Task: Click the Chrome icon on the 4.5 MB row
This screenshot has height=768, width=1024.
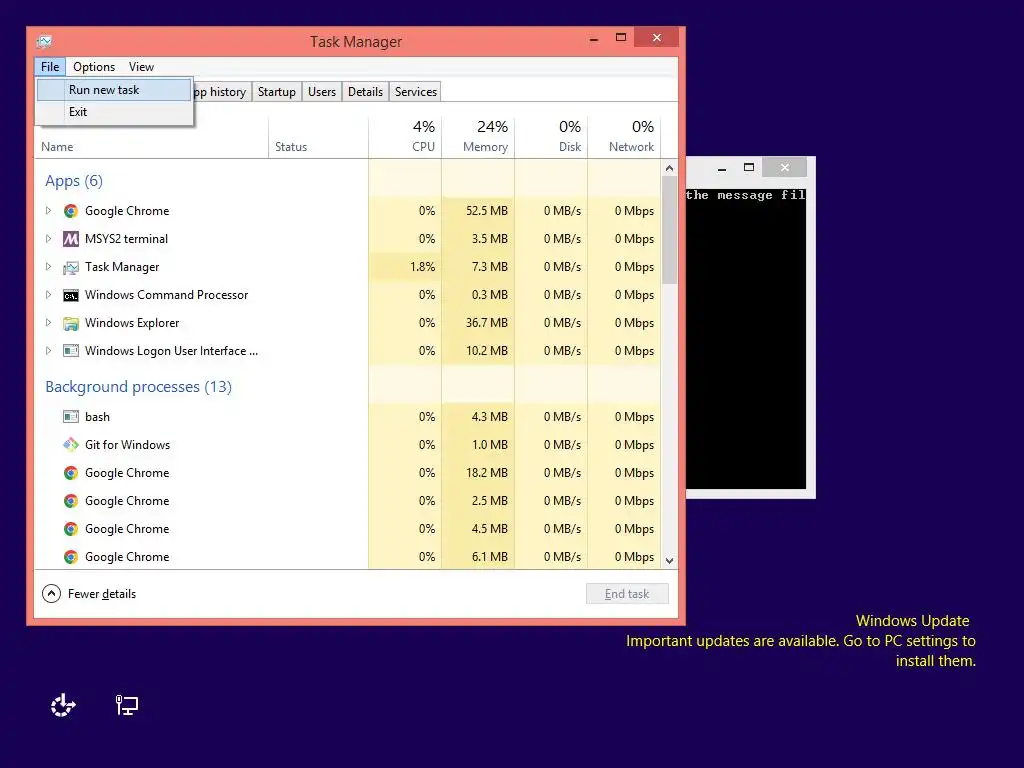Action: (x=71, y=529)
